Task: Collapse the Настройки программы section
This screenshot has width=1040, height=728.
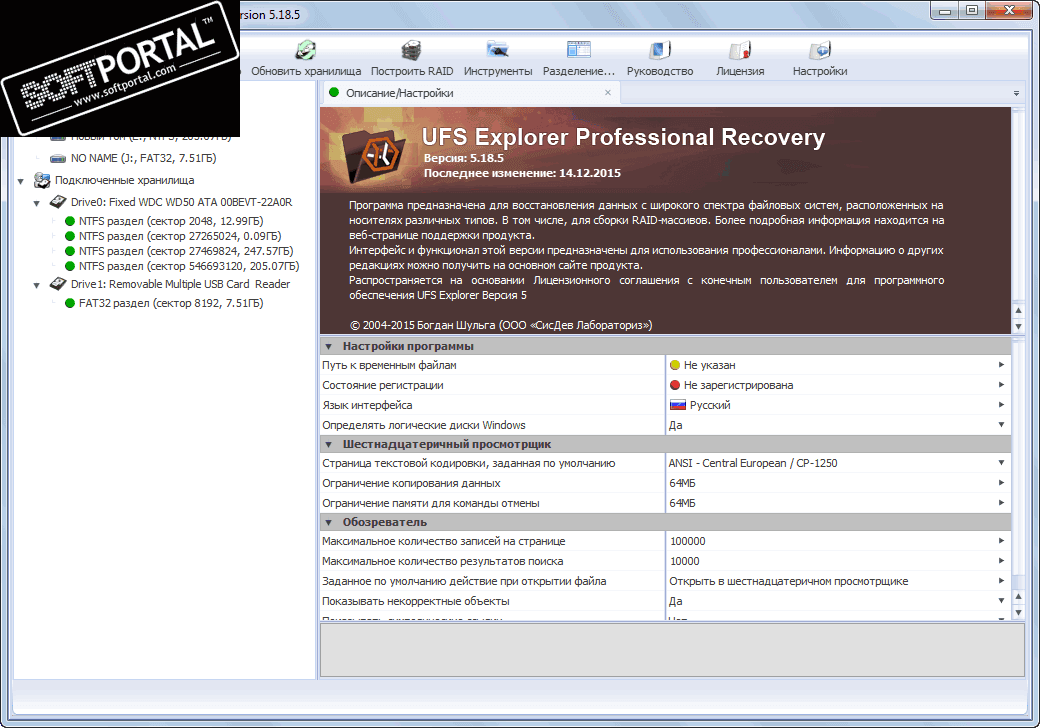Action: [x=328, y=346]
